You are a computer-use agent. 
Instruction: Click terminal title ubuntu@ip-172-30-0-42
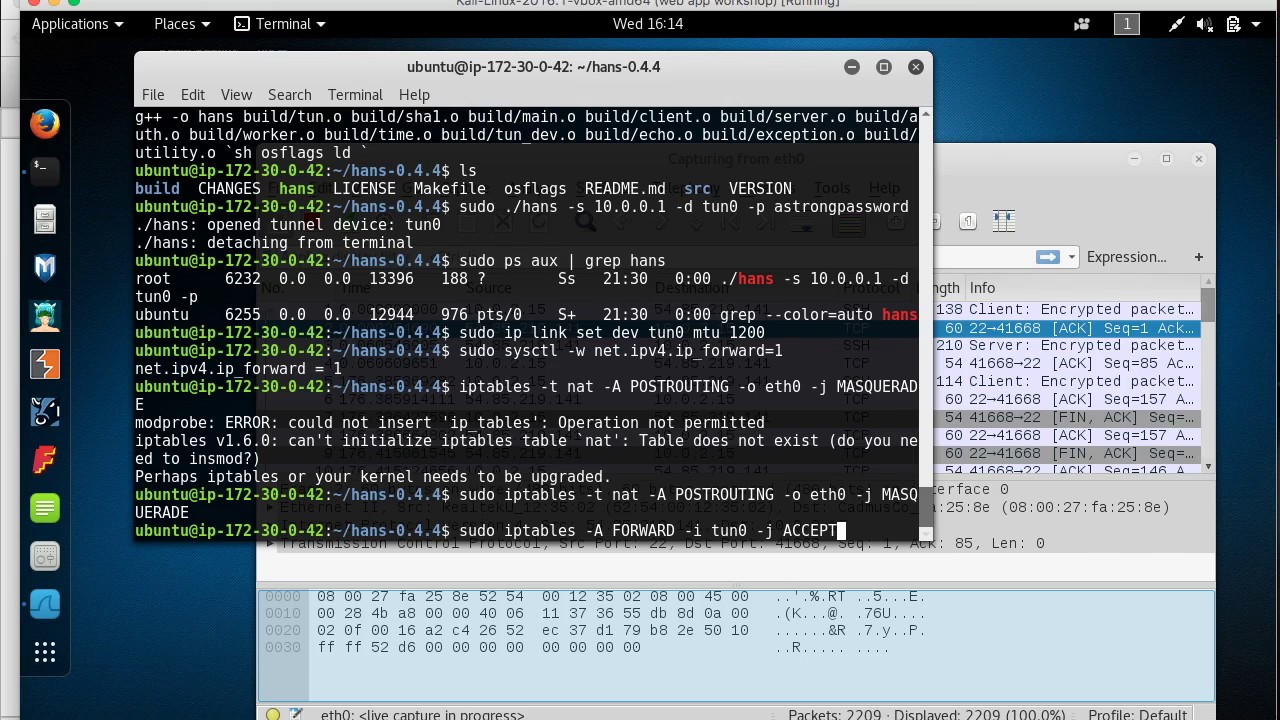(x=533, y=67)
